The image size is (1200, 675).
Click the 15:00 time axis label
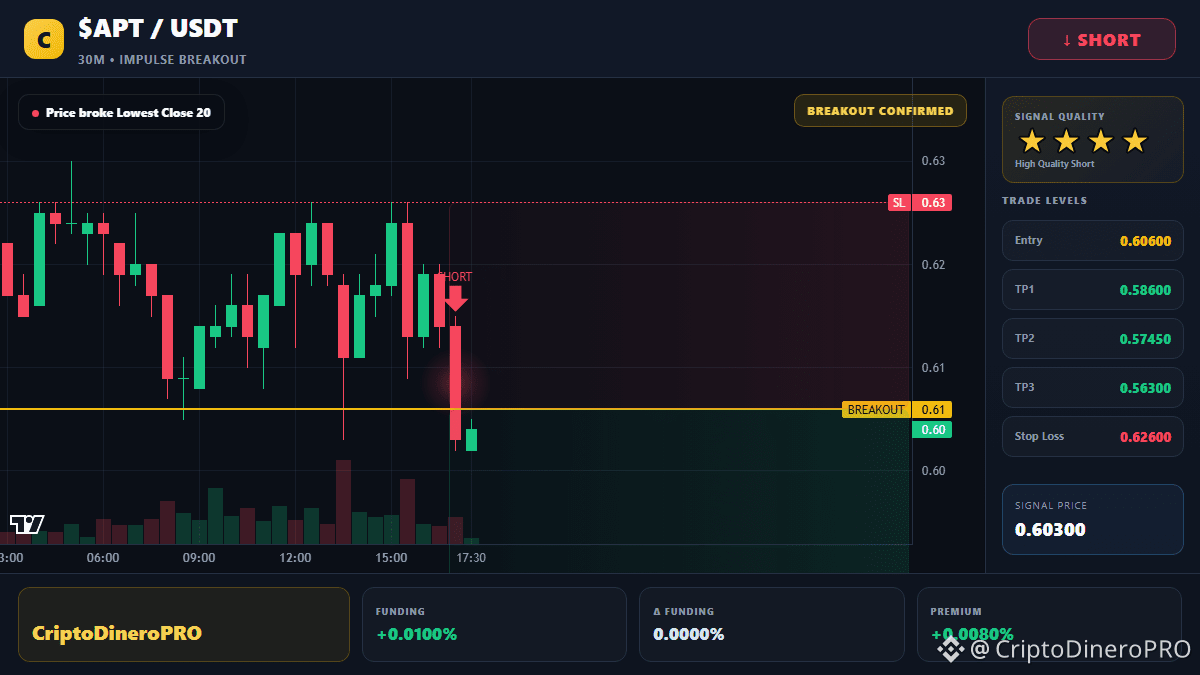coord(391,558)
